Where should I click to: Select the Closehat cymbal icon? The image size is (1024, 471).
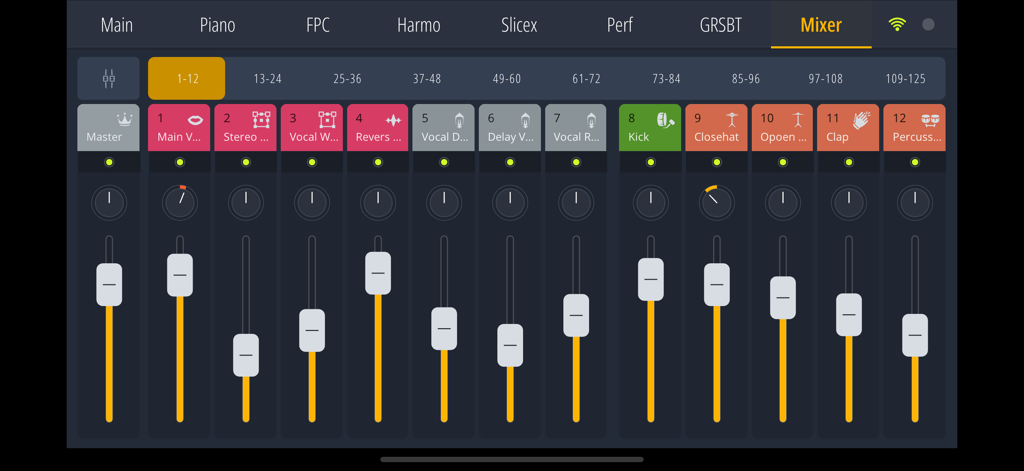[x=731, y=120]
